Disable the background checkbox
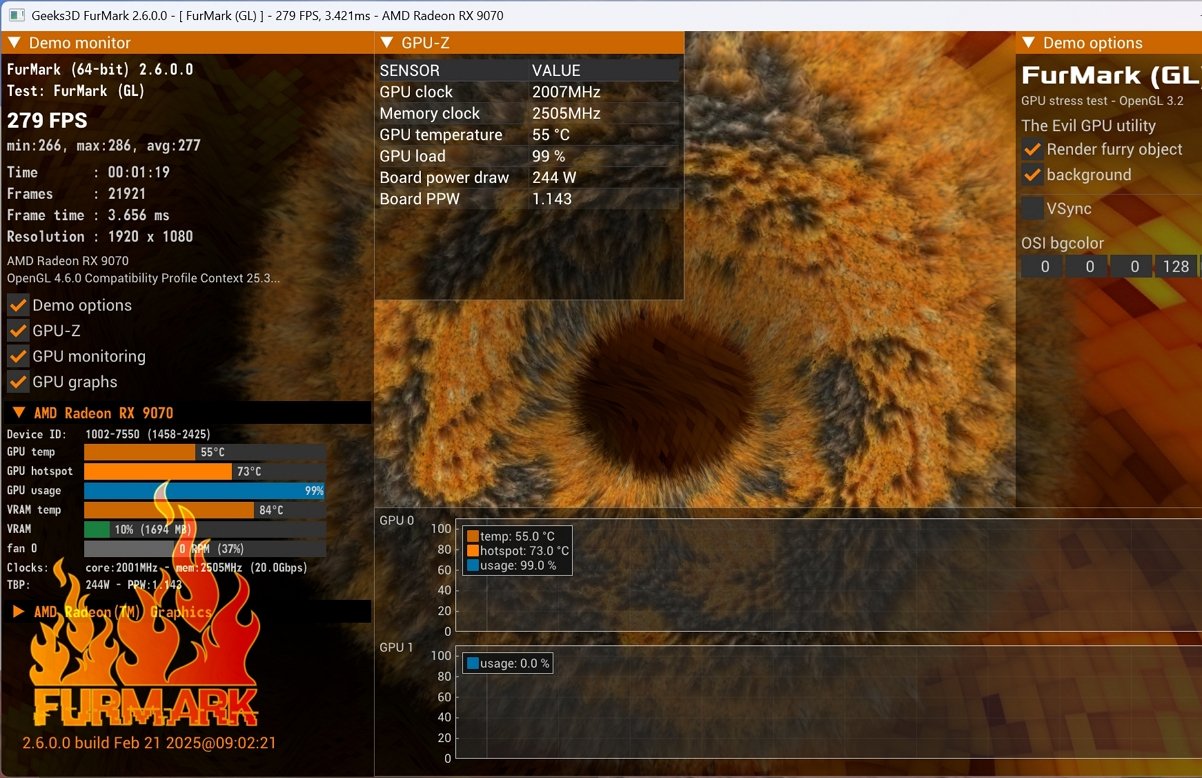The width and height of the screenshot is (1202, 778). pos(1032,175)
